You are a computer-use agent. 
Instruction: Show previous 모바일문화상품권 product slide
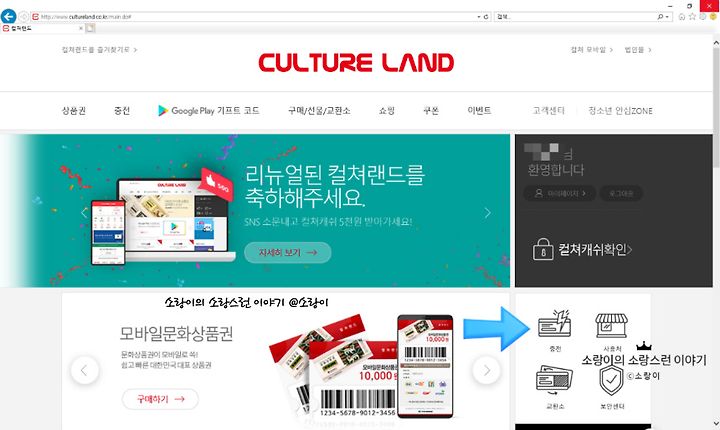click(84, 370)
